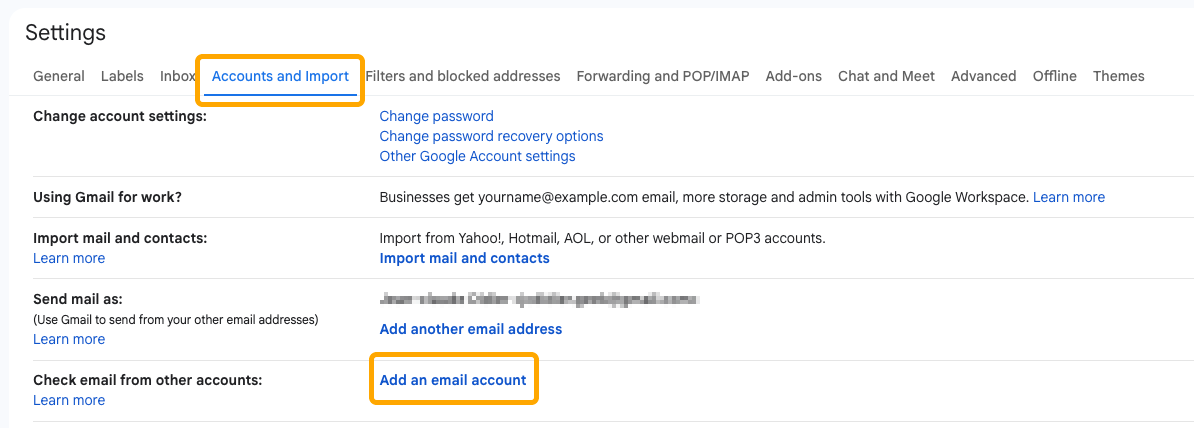This screenshot has width=1194, height=428.
Task: Click Add another email address
Action: point(470,329)
